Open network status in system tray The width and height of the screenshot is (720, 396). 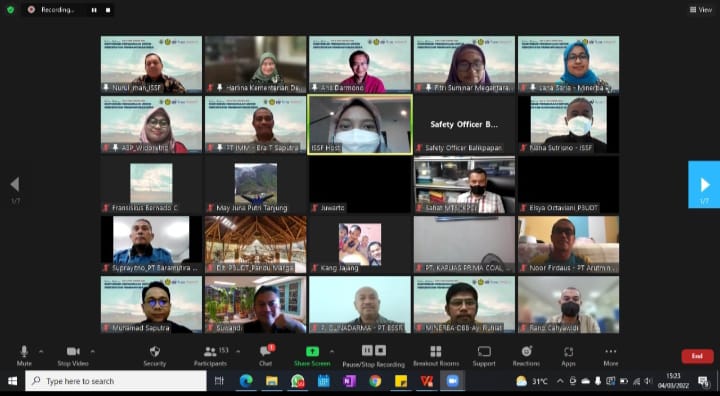point(636,381)
